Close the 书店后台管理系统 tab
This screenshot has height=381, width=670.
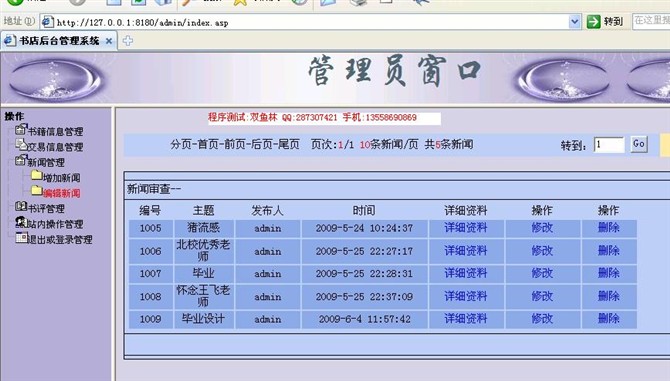click(109, 41)
